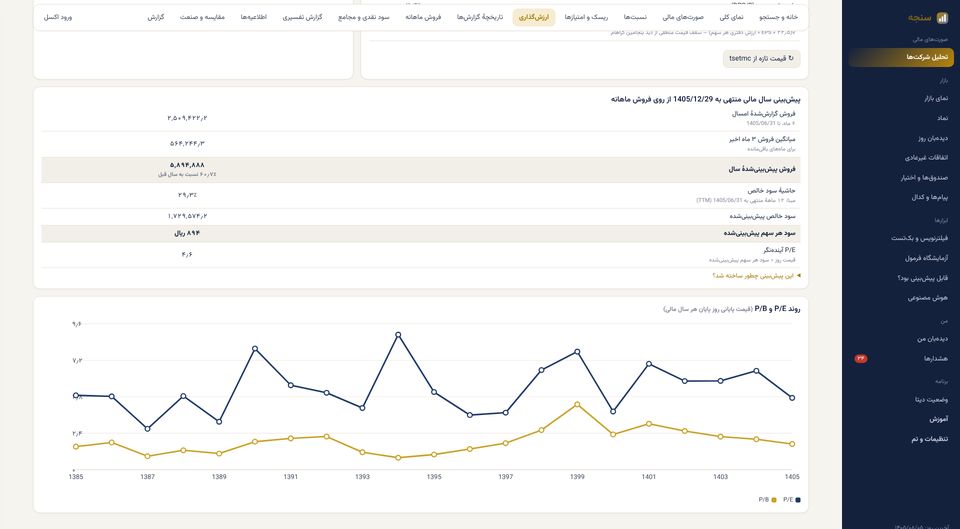This screenshot has height=529, width=960.
Task: Go to the نسبت‌ها tab
Action: click(635, 18)
